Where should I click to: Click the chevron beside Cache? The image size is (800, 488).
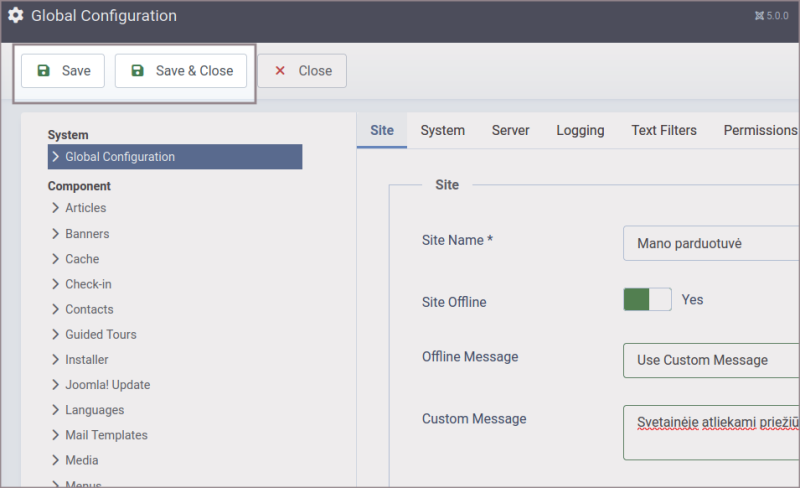(x=56, y=259)
